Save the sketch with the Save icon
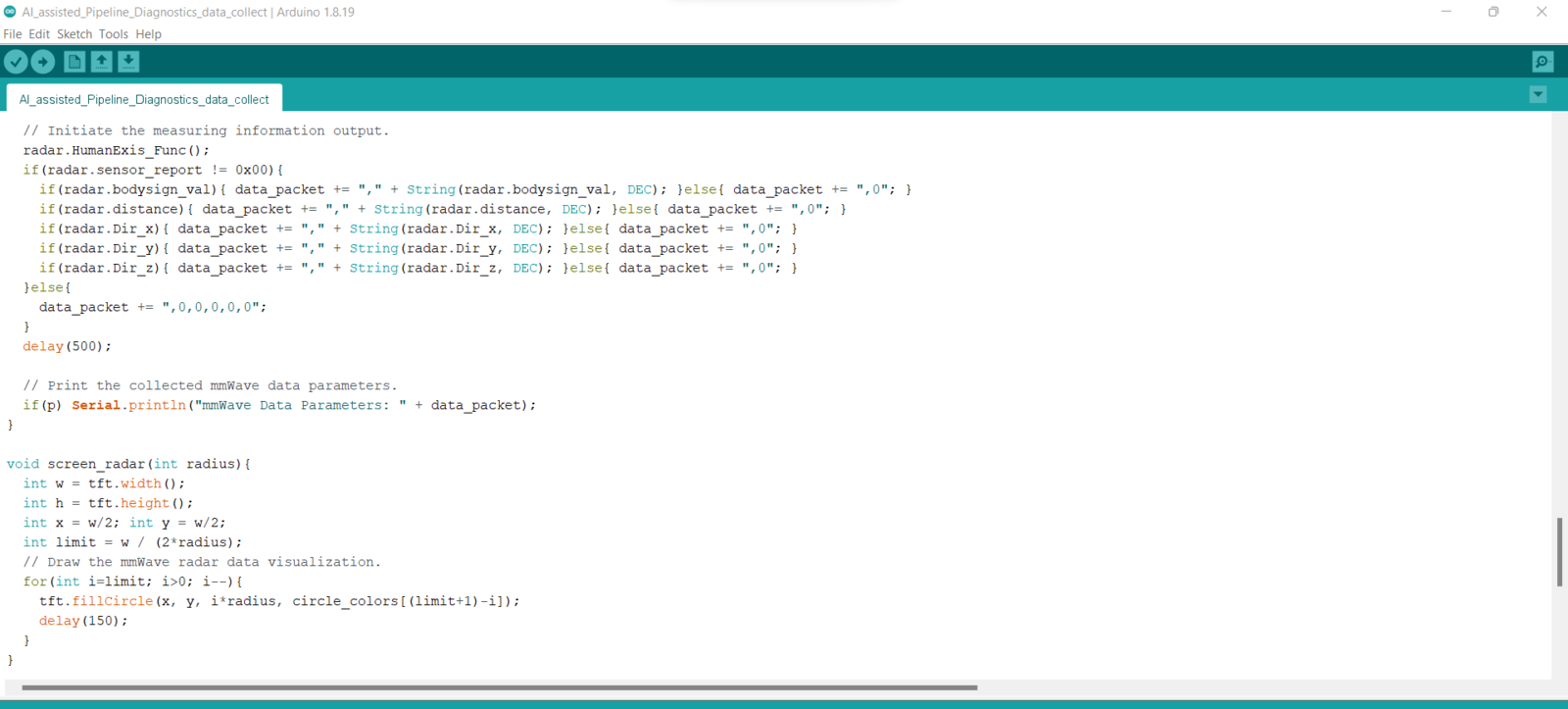The width and height of the screenshot is (1568, 709). 128,62
